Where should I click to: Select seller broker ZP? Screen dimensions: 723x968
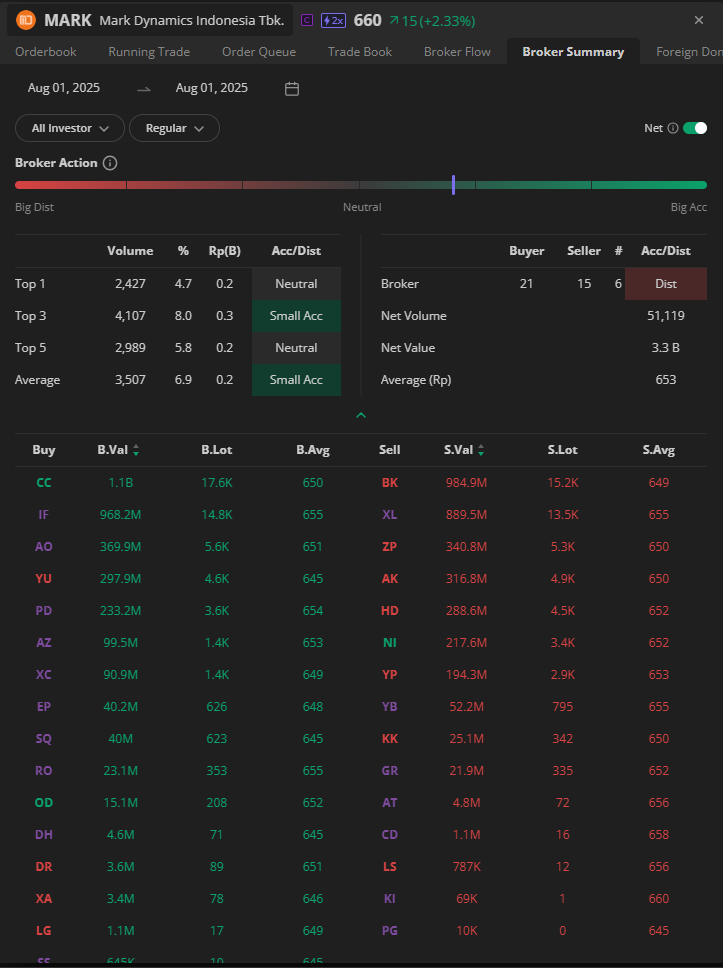[x=390, y=547]
